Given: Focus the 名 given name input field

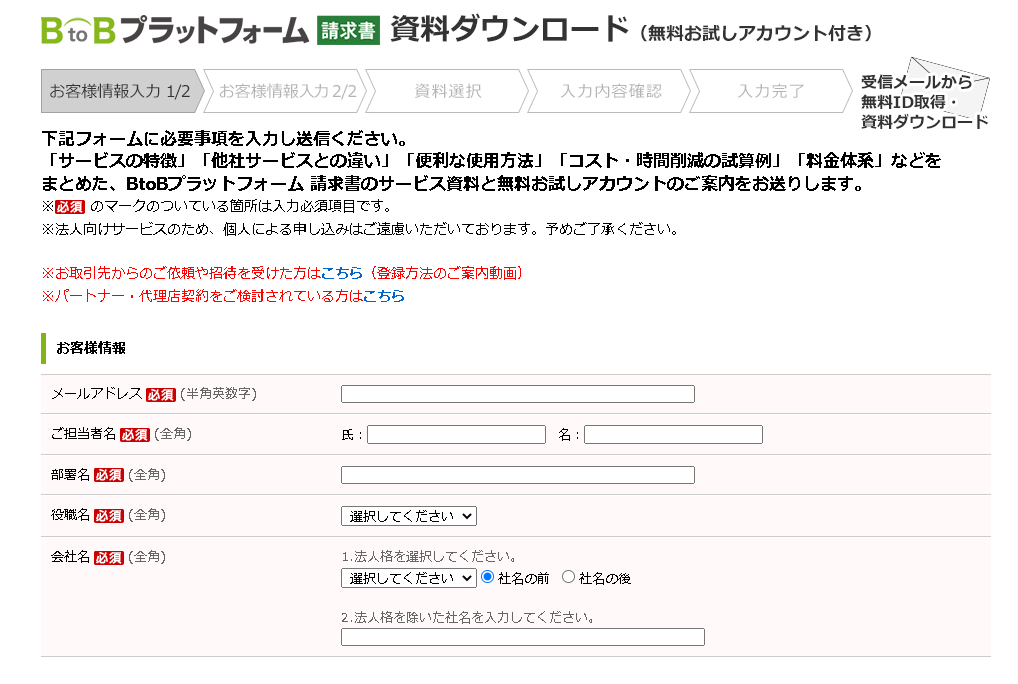Looking at the screenshot, I should pyautogui.click(x=673, y=435).
